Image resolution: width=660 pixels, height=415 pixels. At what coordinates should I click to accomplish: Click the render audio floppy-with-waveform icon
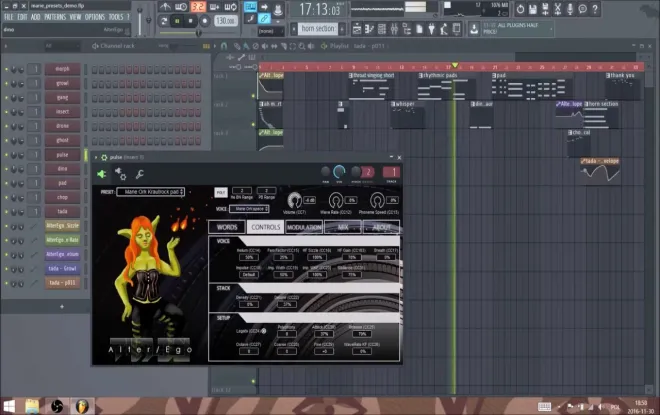pos(545,9)
